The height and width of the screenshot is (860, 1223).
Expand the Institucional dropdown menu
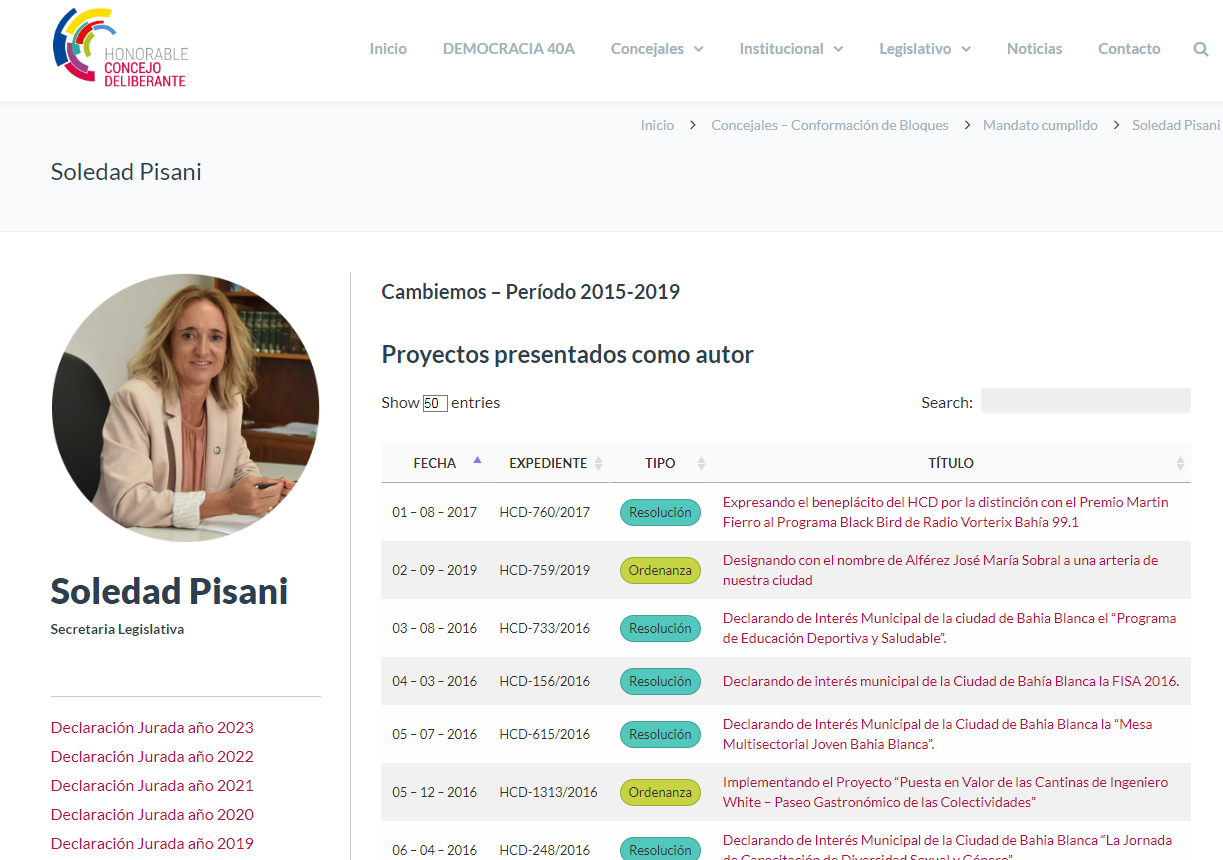(791, 49)
